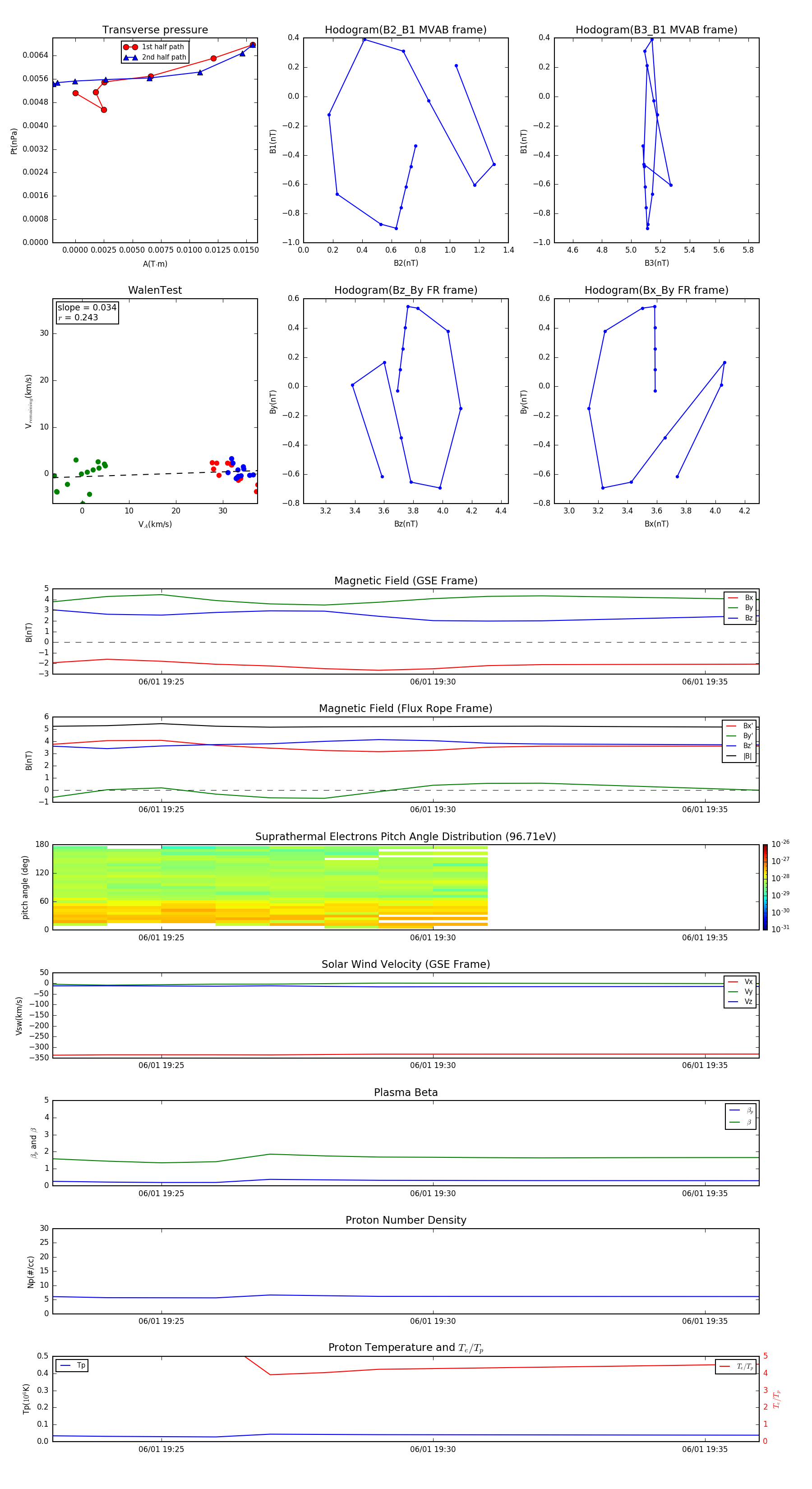Image resolution: width=812 pixels, height=1489 pixels.
Task: Click the Vz legend entry in solar wind plot
Action: pos(740,1002)
